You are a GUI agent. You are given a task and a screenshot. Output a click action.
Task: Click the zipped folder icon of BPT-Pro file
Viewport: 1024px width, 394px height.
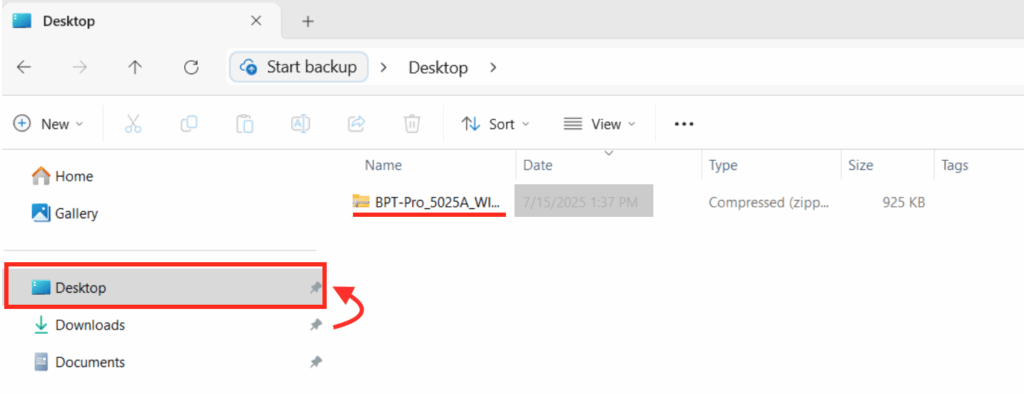pos(361,202)
